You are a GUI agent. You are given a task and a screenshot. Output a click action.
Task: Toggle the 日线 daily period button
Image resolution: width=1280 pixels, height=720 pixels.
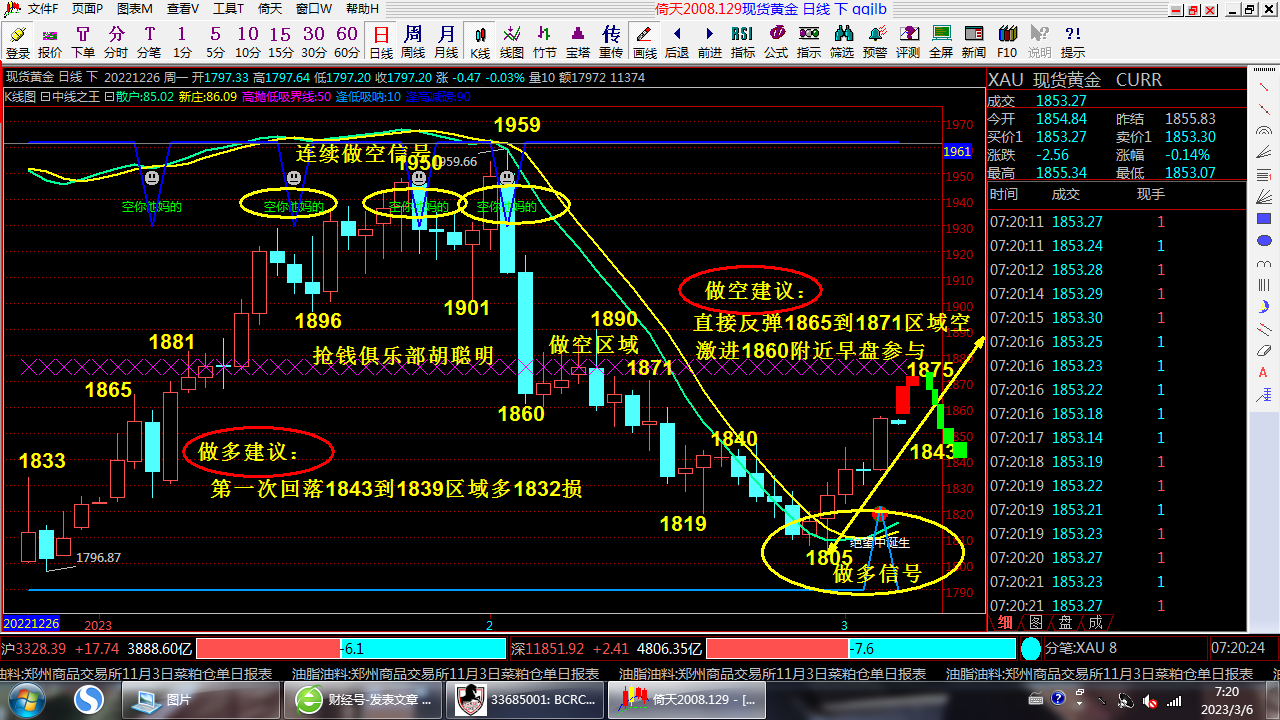point(380,42)
